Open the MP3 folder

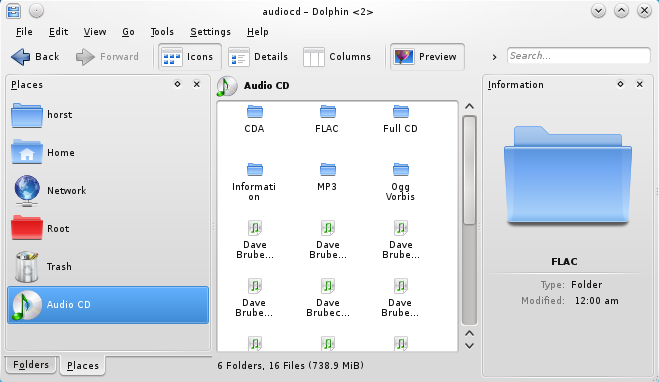pyautogui.click(x=327, y=177)
